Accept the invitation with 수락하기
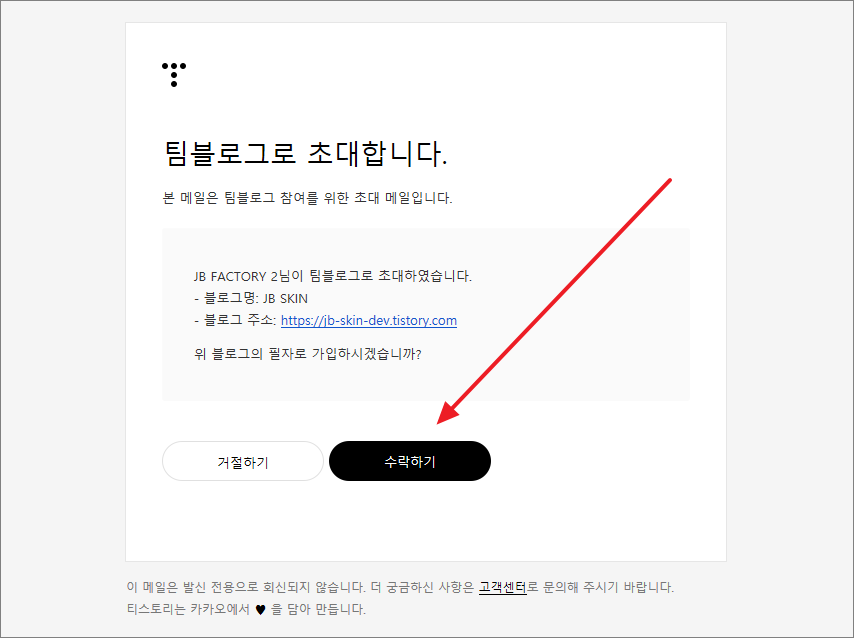The height and width of the screenshot is (638, 854). [410, 461]
